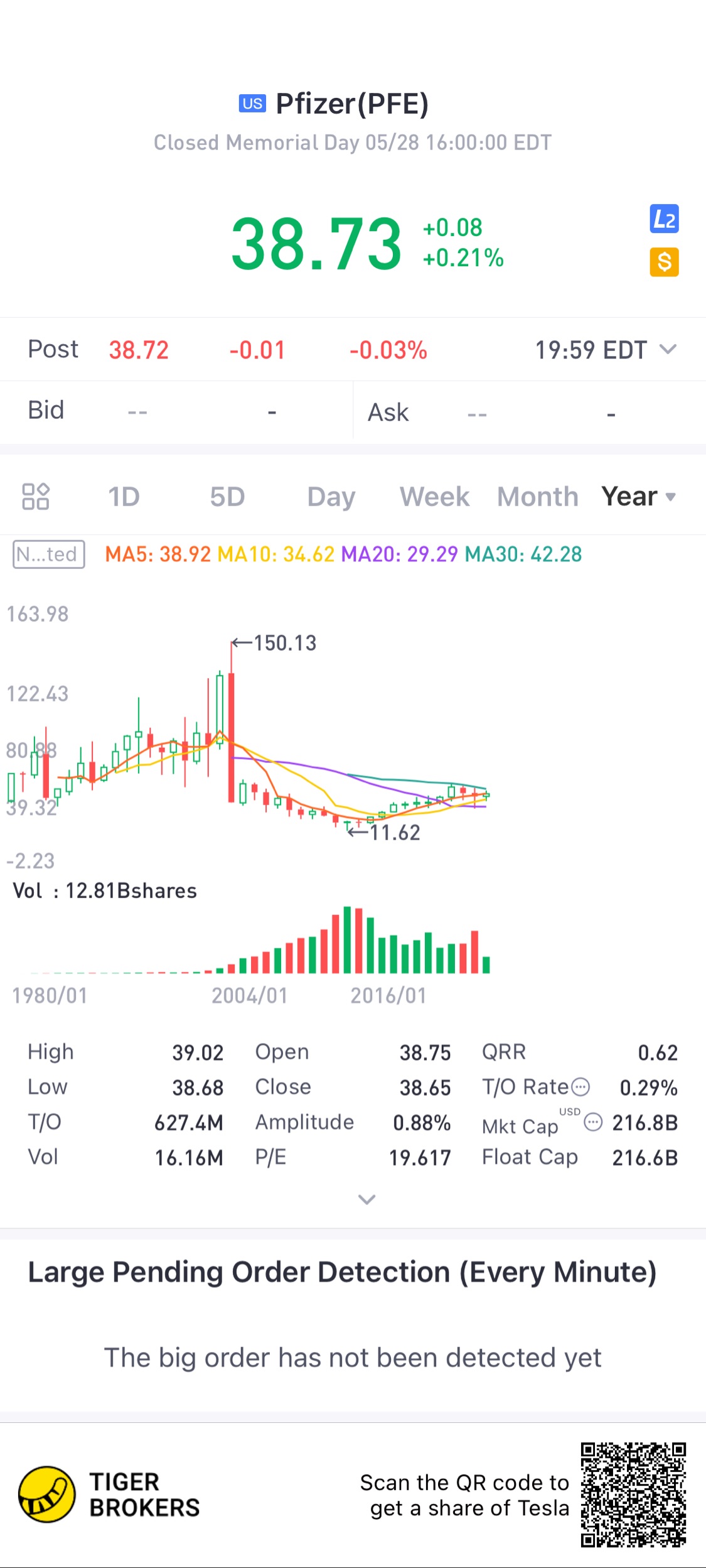Tap the QRR value 0.62
This screenshot has height=1568, width=706.
point(658,1052)
